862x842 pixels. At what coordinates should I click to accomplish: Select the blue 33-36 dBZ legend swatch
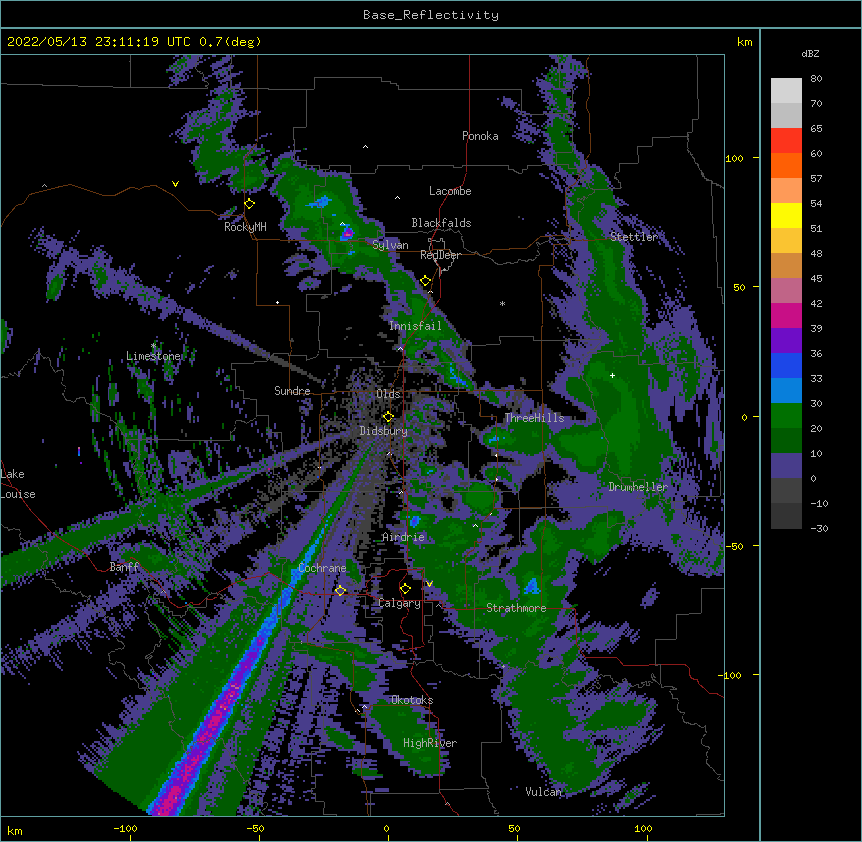(x=786, y=365)
